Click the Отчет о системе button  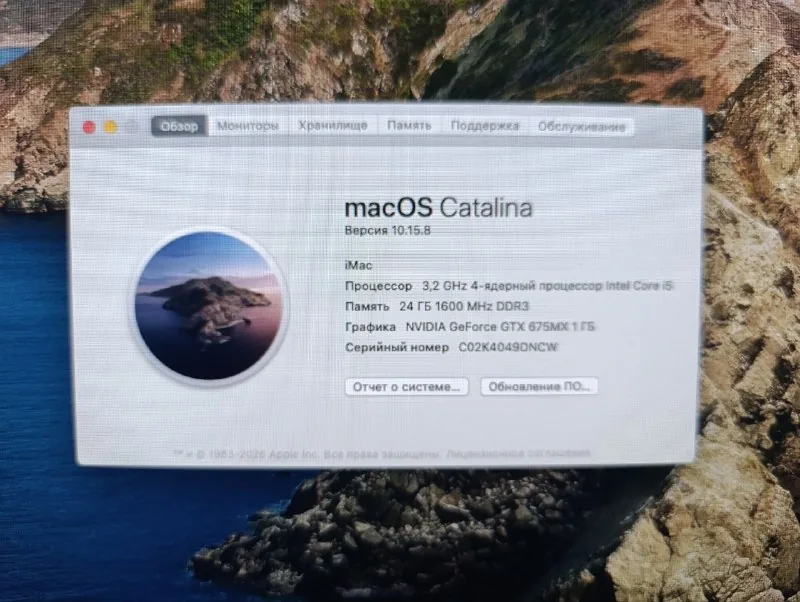tap(407, 387)
